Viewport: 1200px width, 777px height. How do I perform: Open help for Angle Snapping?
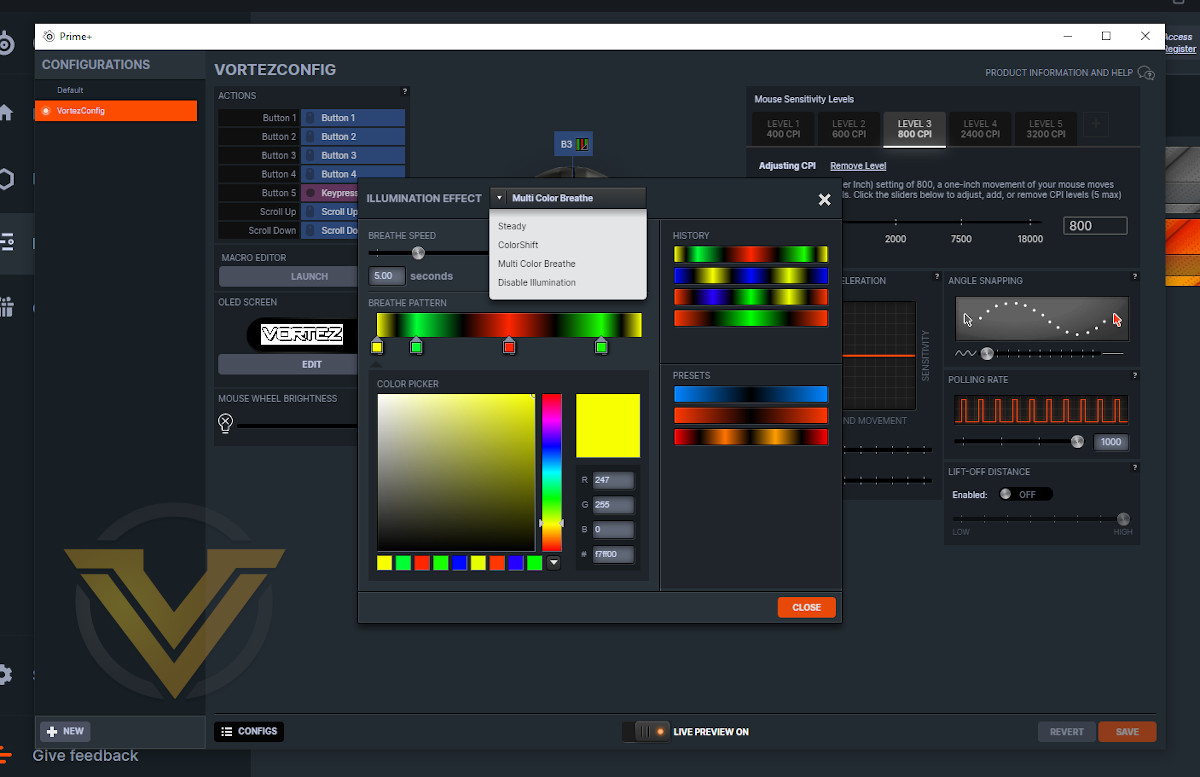coord(1134,277)
